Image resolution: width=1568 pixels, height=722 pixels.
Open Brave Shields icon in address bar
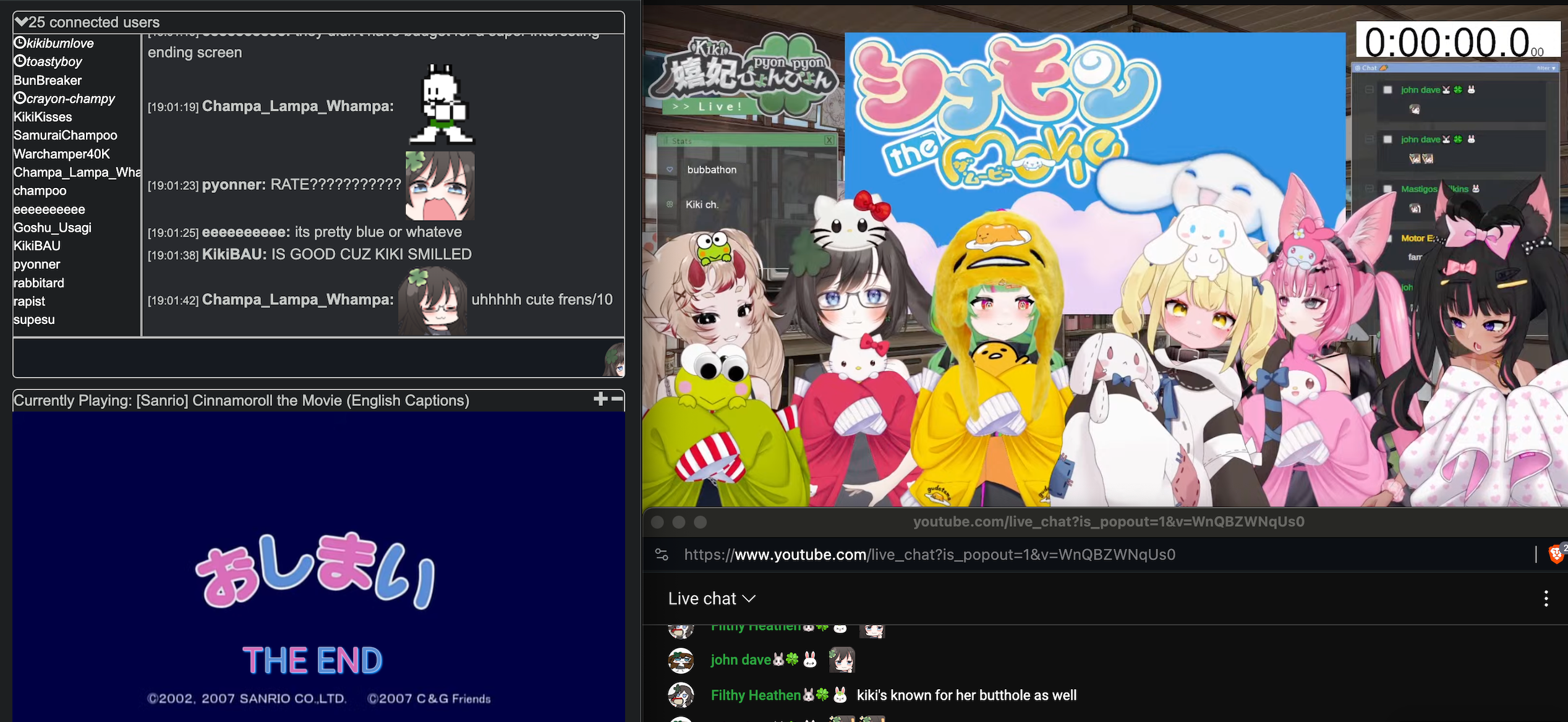pos(1556,554)
